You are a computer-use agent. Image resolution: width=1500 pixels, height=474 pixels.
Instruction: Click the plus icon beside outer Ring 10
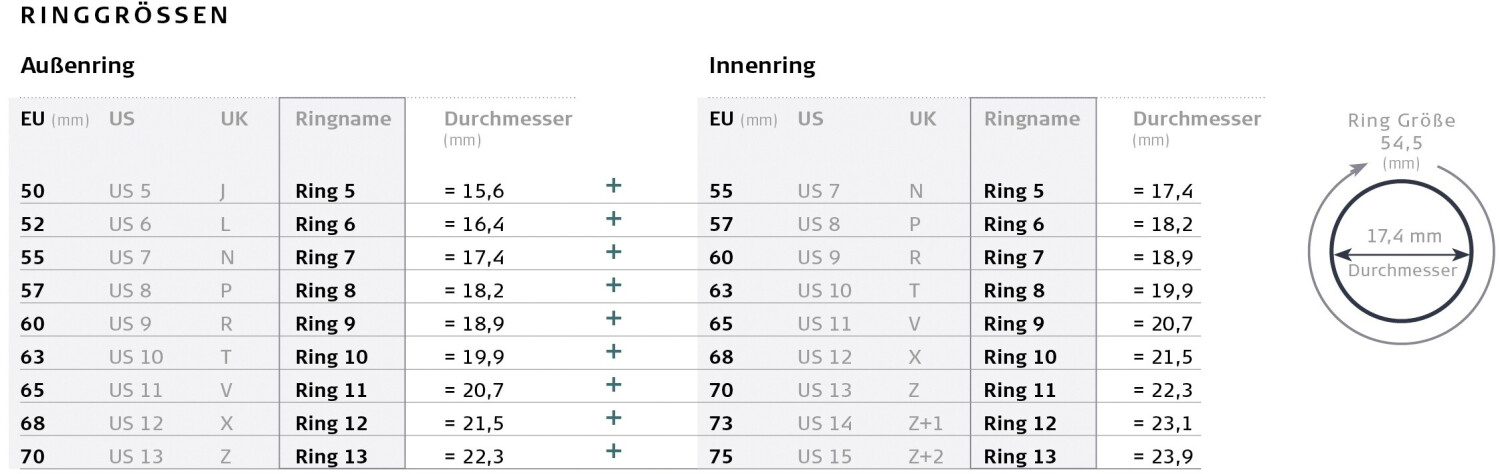pos(614,351)
